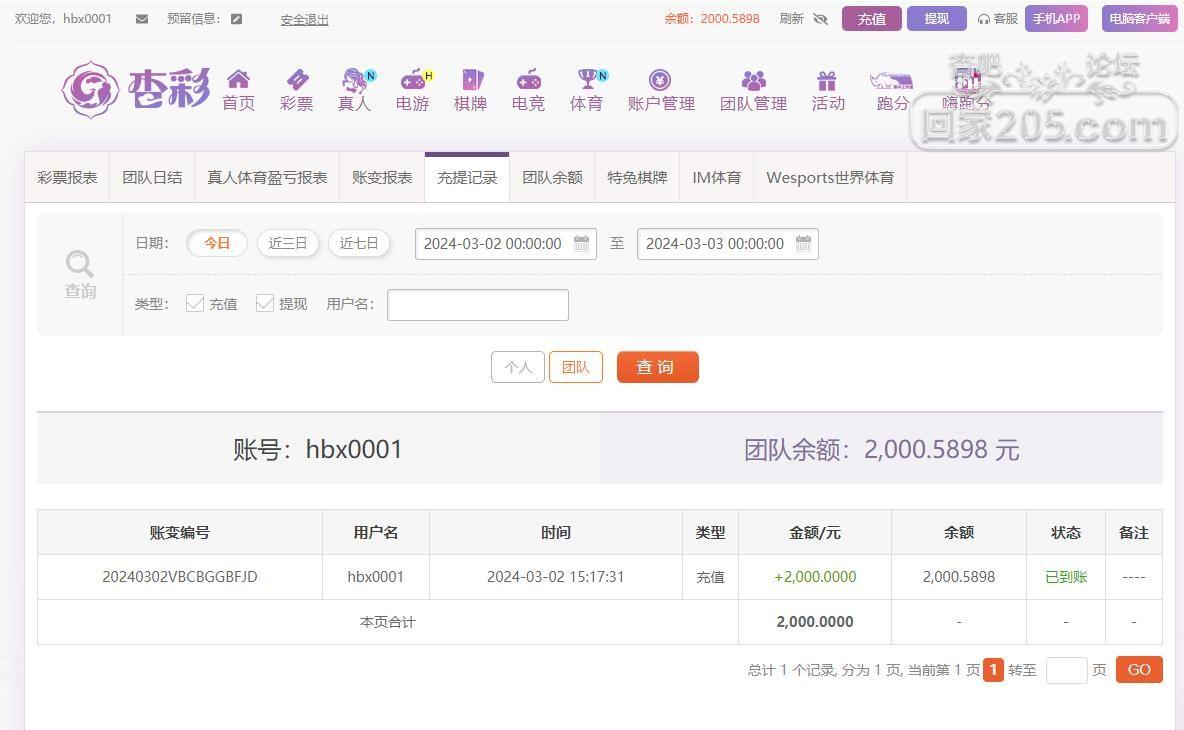Uncheck the 提现 type checkbox
The image size is (1184, 730).
[x=264, y=303]
